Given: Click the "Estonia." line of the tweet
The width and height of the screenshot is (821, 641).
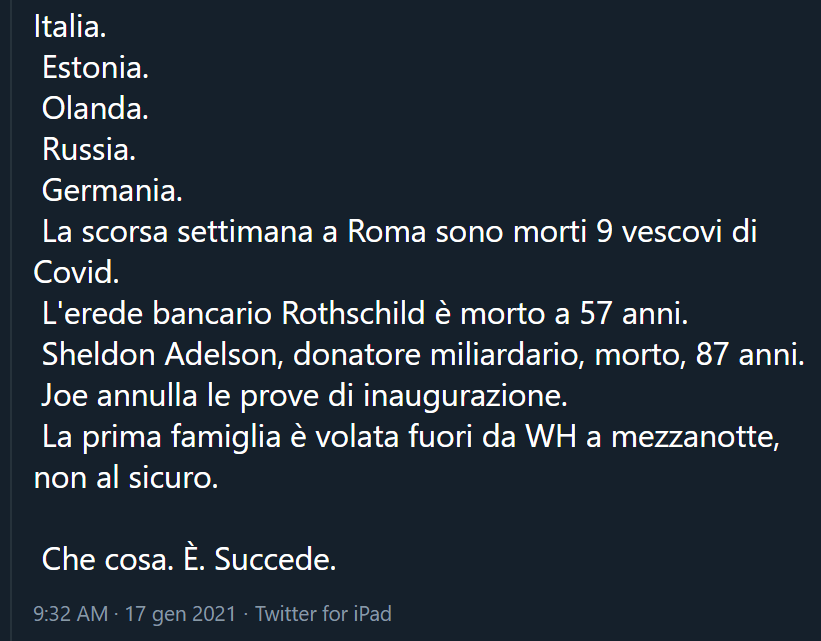Looking at the screenshot, I should click(95, 68).
